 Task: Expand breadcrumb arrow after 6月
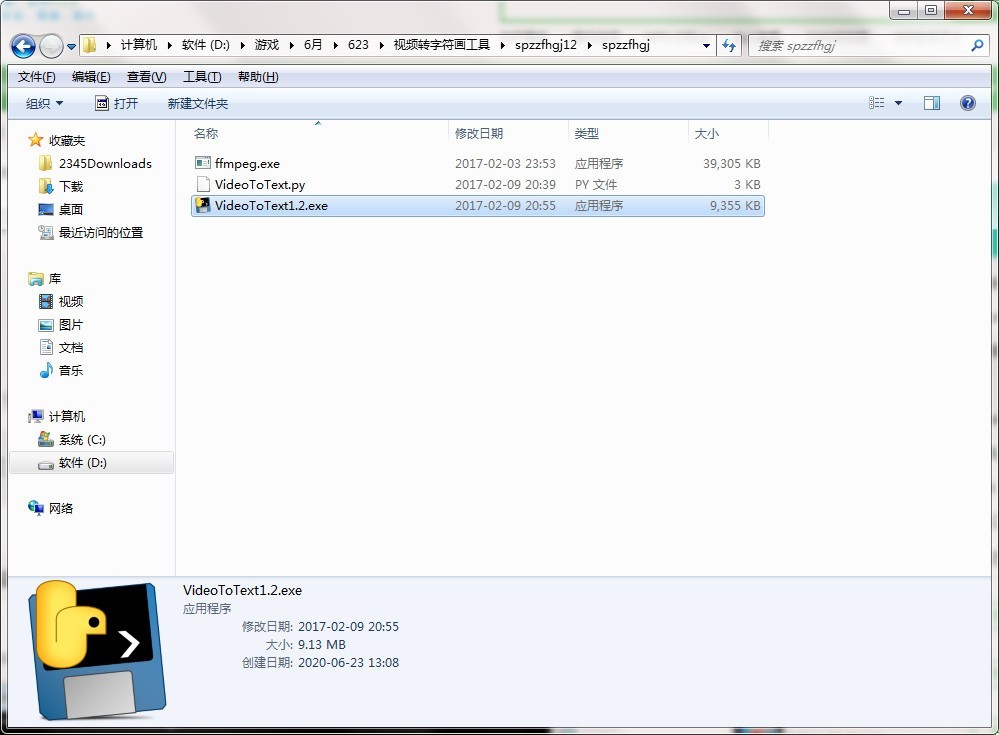click(x=335, y=45)
